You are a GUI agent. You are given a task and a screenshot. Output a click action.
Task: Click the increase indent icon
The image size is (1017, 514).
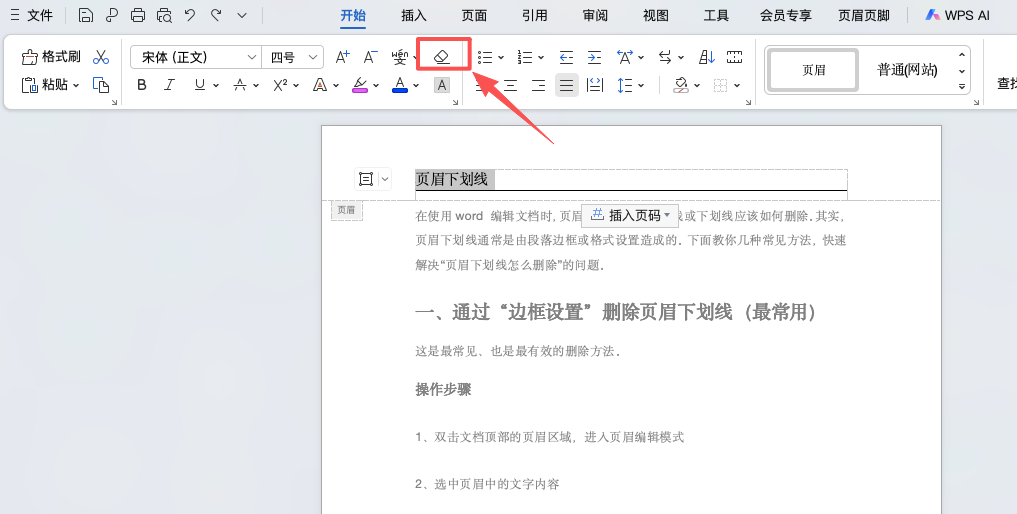pos(594,57)
